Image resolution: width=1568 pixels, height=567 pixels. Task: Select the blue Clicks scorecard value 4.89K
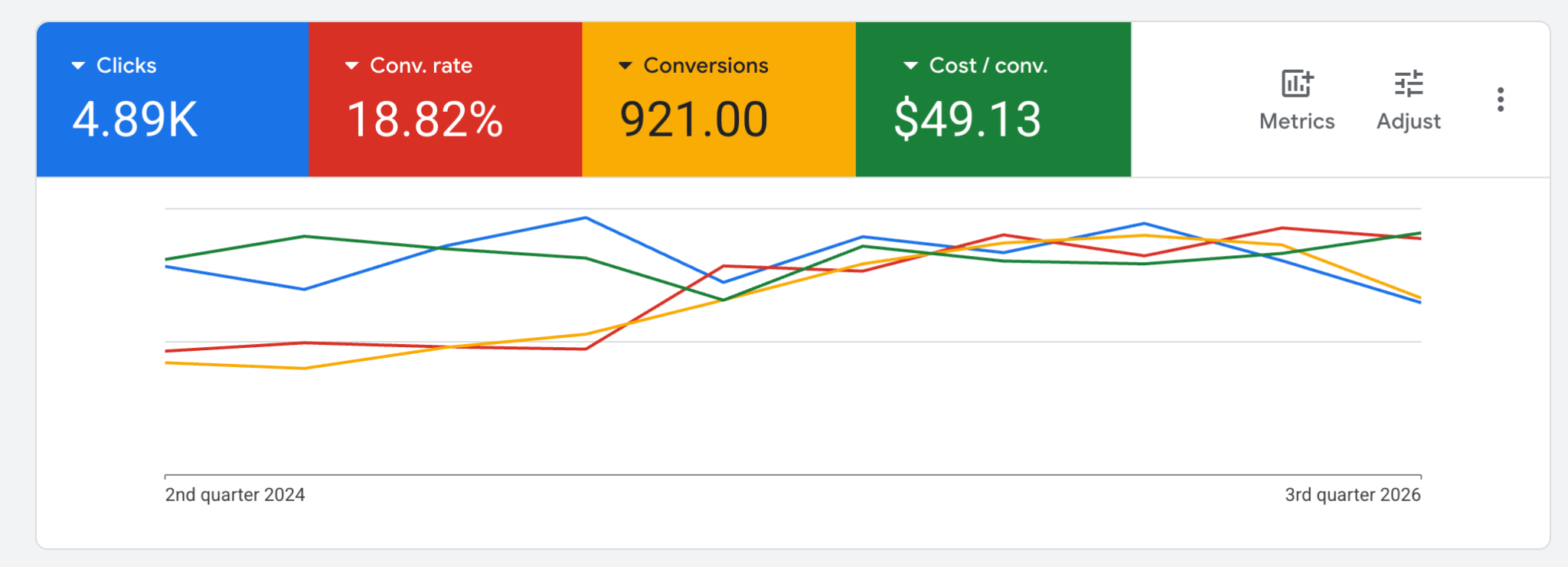coord(136,120)
